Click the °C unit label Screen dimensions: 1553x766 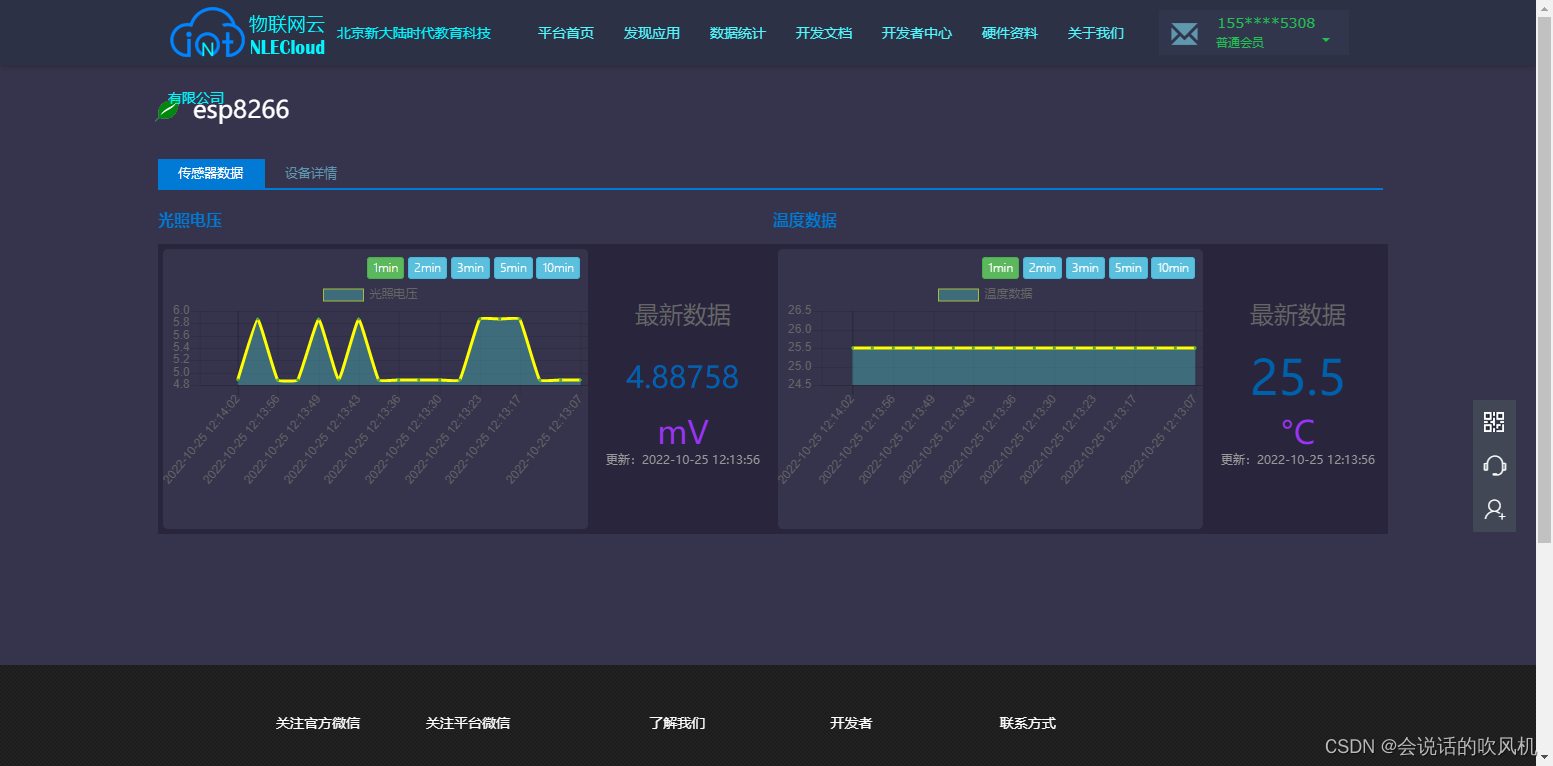tap(1298, 432)
